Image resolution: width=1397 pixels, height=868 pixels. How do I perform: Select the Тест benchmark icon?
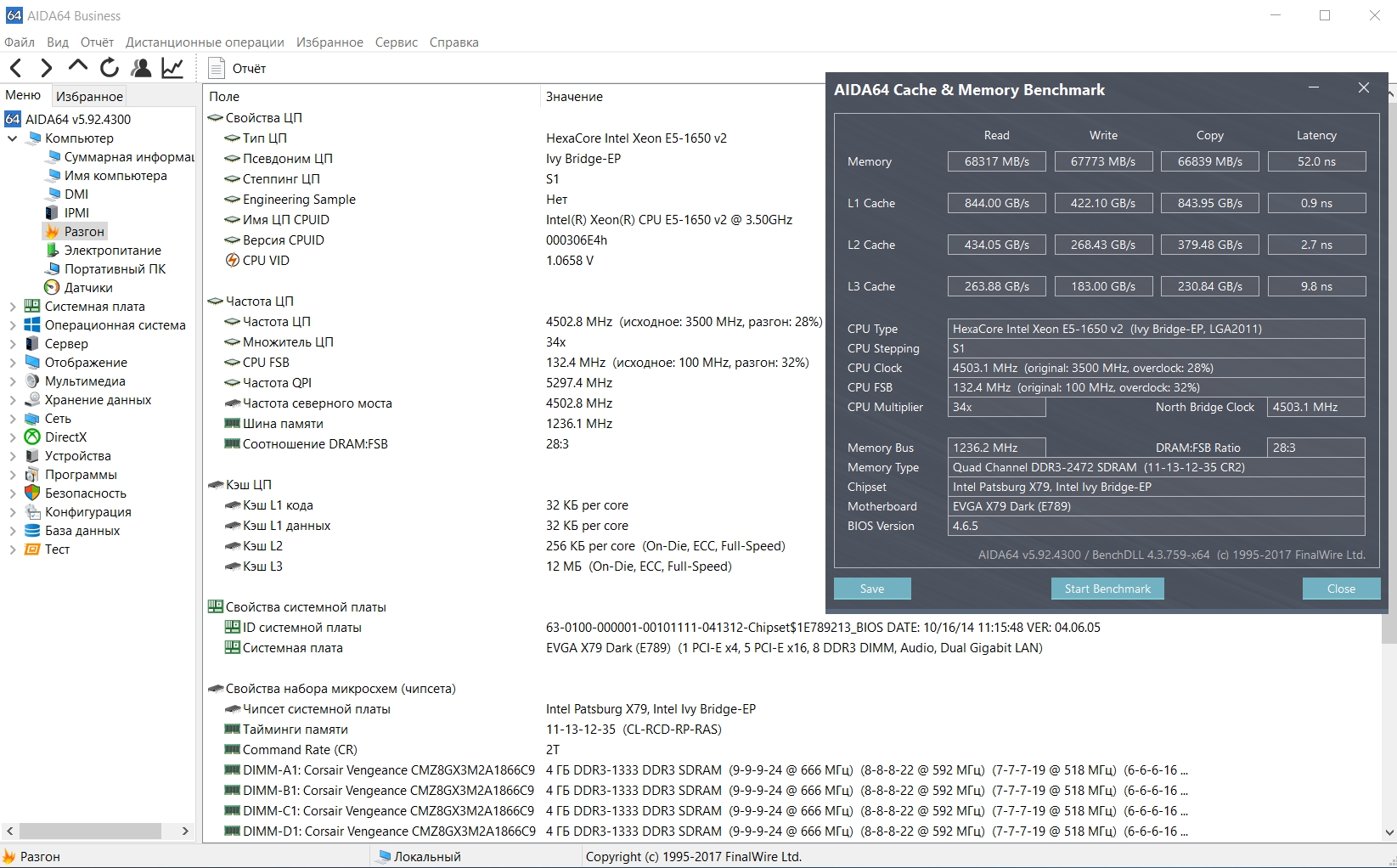(x=32, y=549)
